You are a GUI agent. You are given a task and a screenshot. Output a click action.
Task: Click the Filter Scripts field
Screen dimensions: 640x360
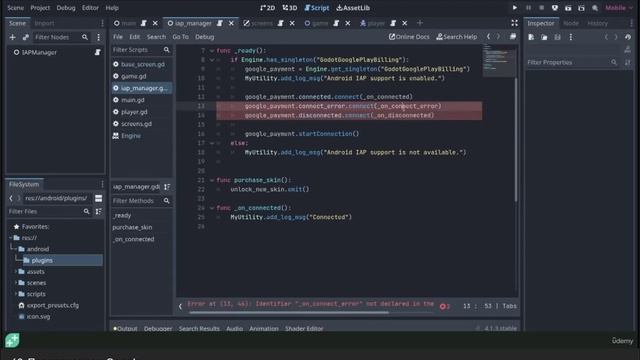click(x=141, y=50)
